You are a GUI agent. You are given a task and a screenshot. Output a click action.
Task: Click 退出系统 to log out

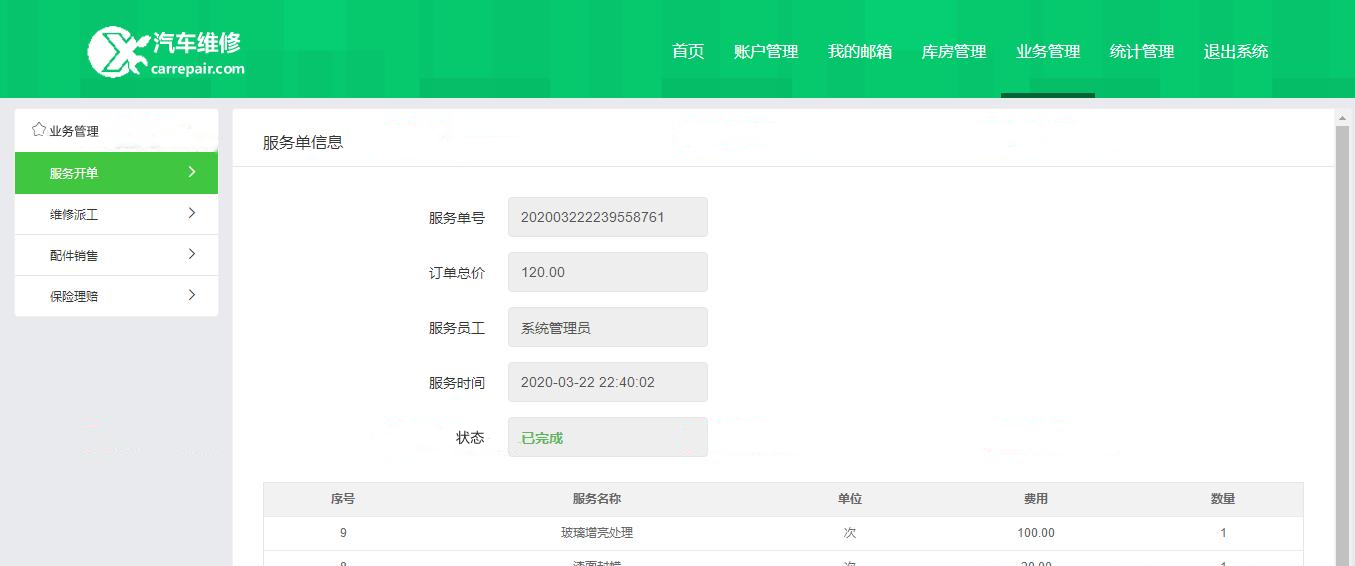click(1236, 51)
